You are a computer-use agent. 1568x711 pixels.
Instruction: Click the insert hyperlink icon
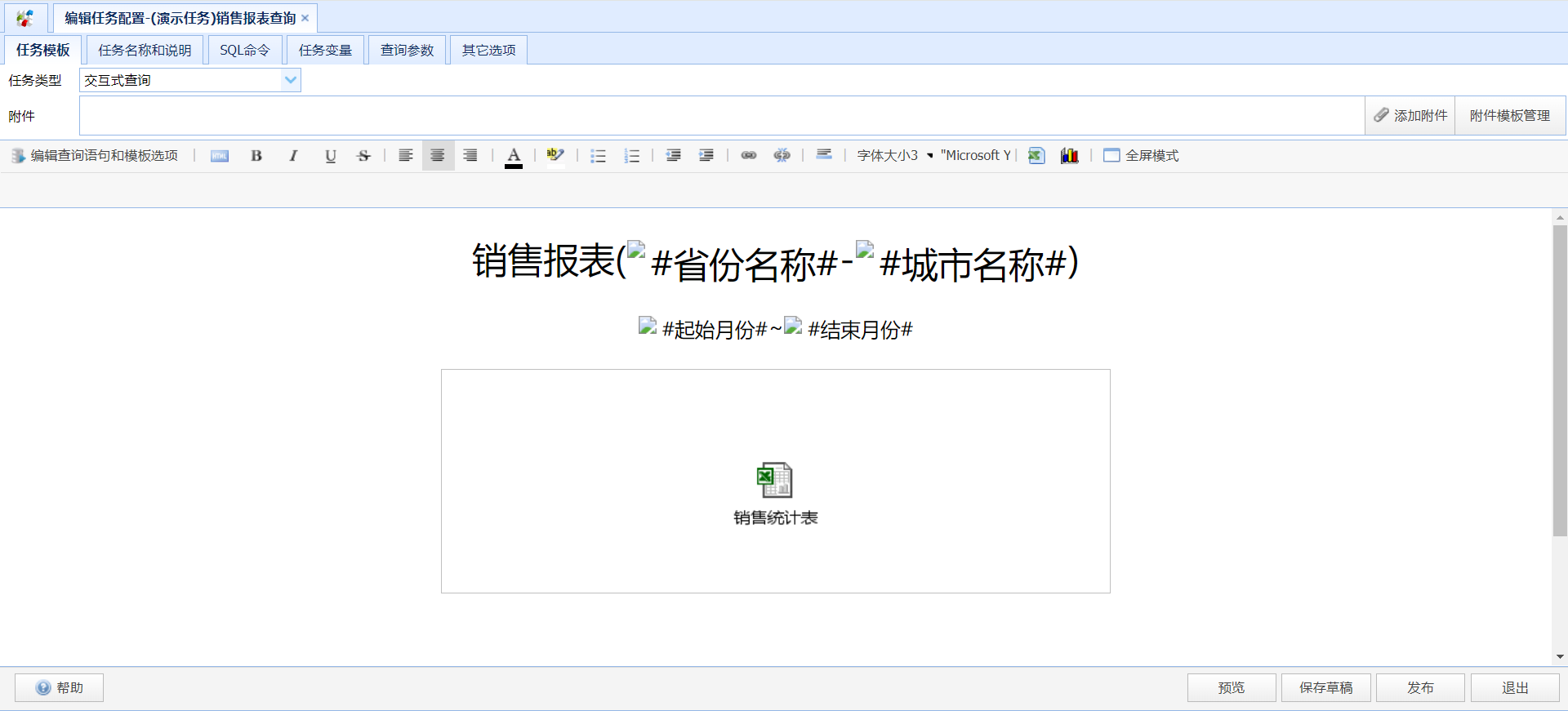748,155
